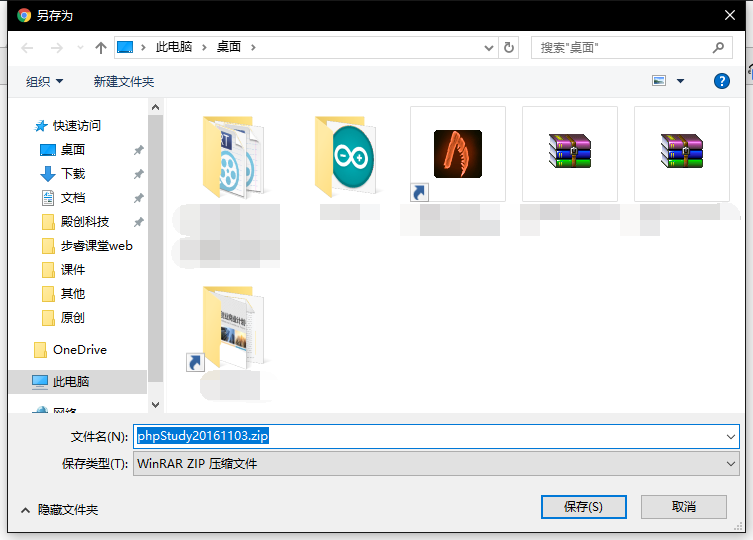Screen dimensions: 753x540
Task: Select 此电脑 in the address breadcrumb
Action: 174,47
